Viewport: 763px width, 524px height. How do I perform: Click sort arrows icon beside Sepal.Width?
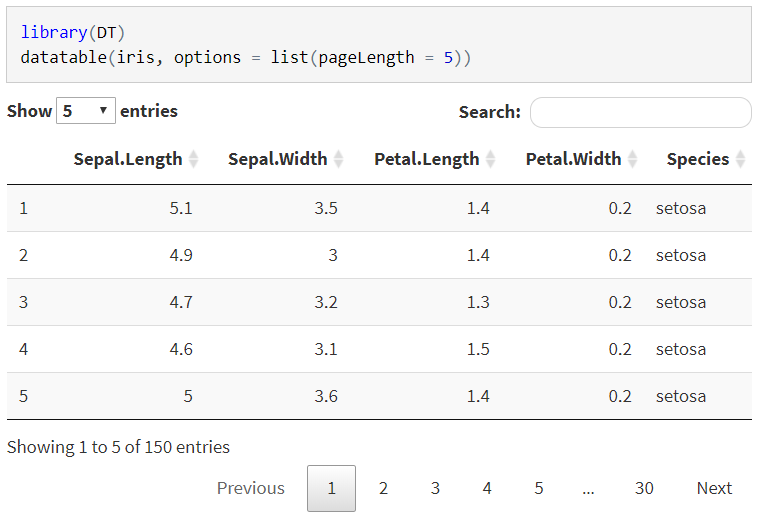(x=339, y=159)
